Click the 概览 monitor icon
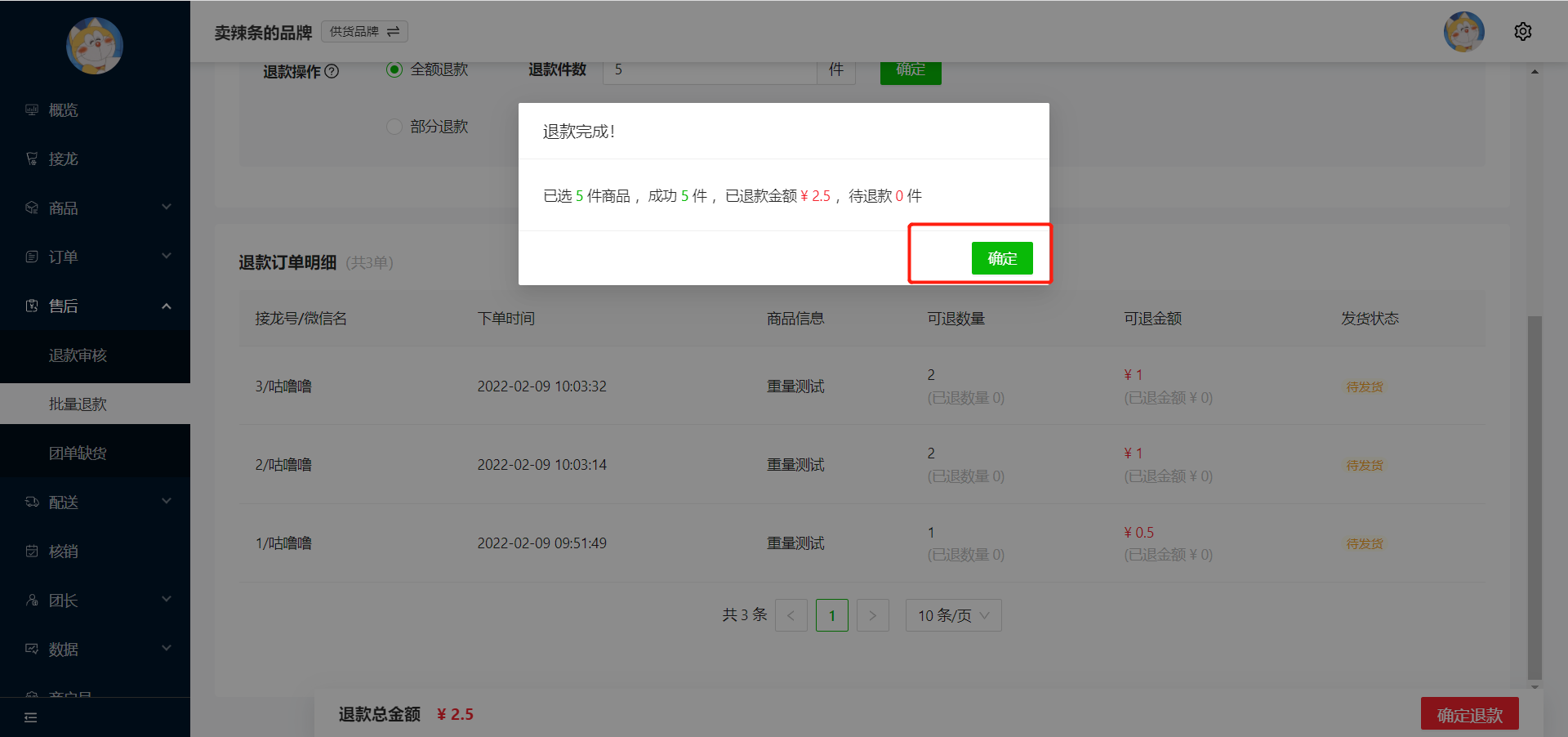The width and height of the screenshot is (1568, 737). pyautogui.click(x=32, y=109)
